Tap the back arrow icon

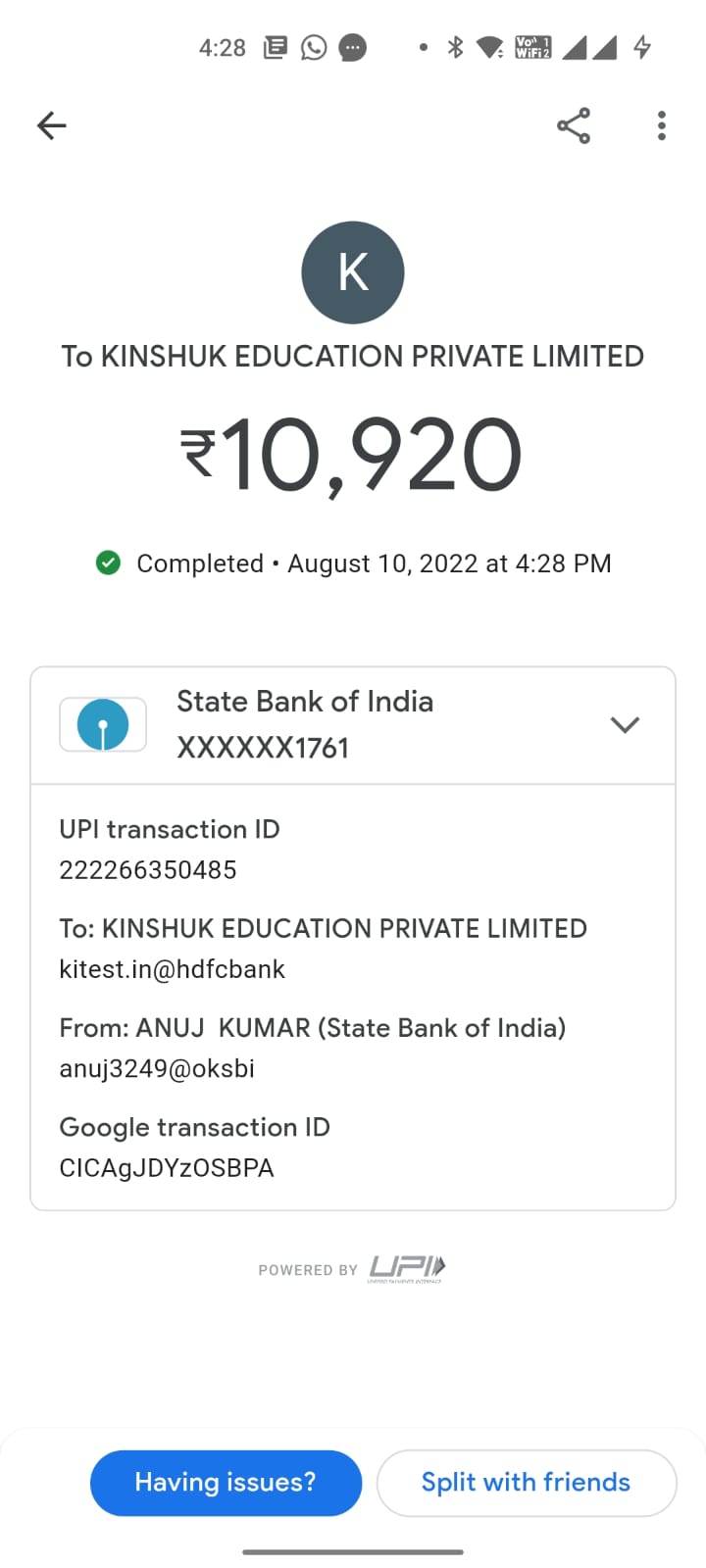(x=51, y=125)
